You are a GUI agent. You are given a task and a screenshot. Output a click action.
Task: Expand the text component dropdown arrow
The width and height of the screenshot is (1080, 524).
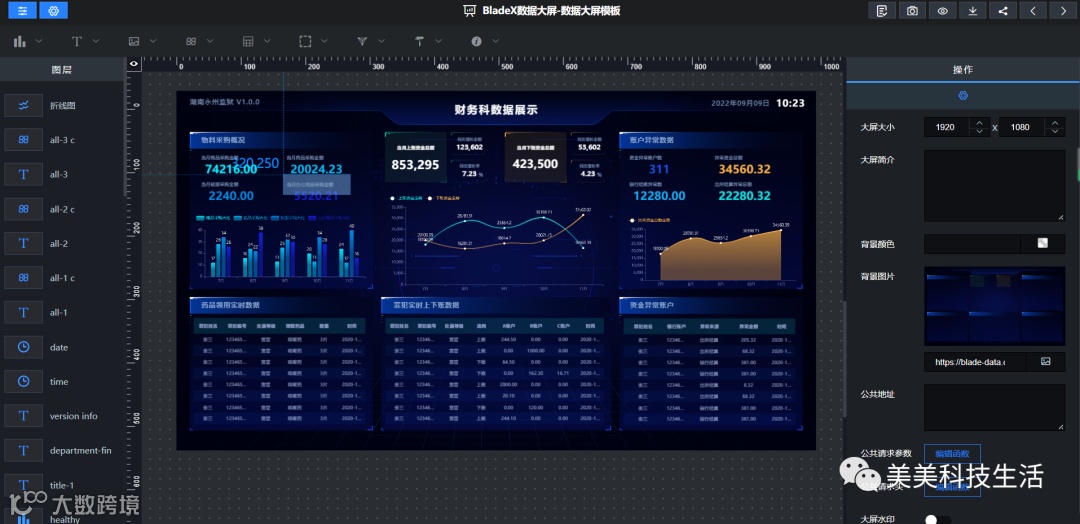[x=96, y=41]
